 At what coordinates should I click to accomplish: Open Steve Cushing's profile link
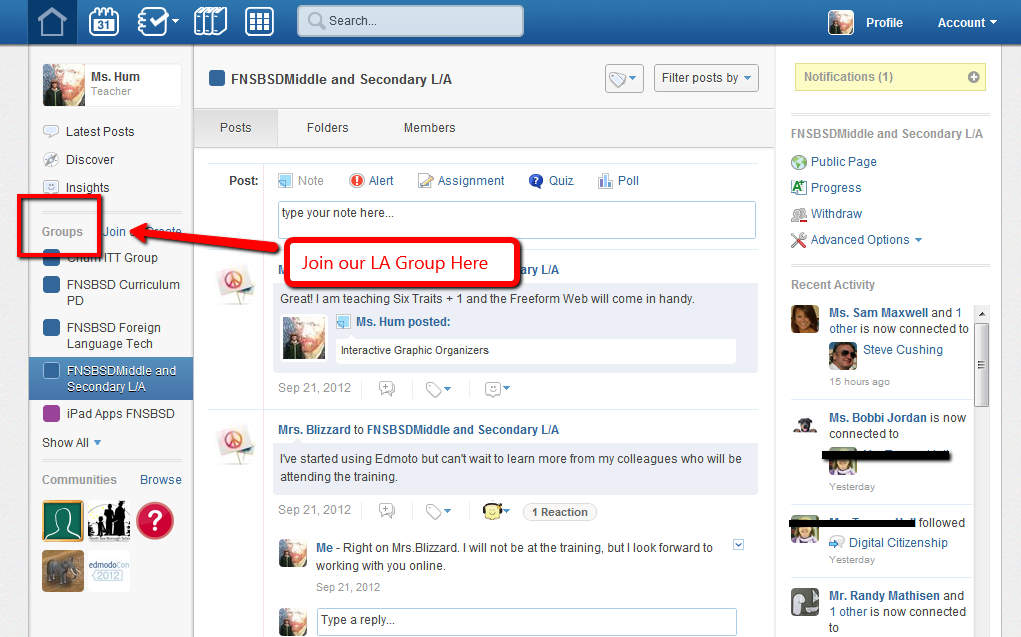pyautogui.click(x=902, y=350)
